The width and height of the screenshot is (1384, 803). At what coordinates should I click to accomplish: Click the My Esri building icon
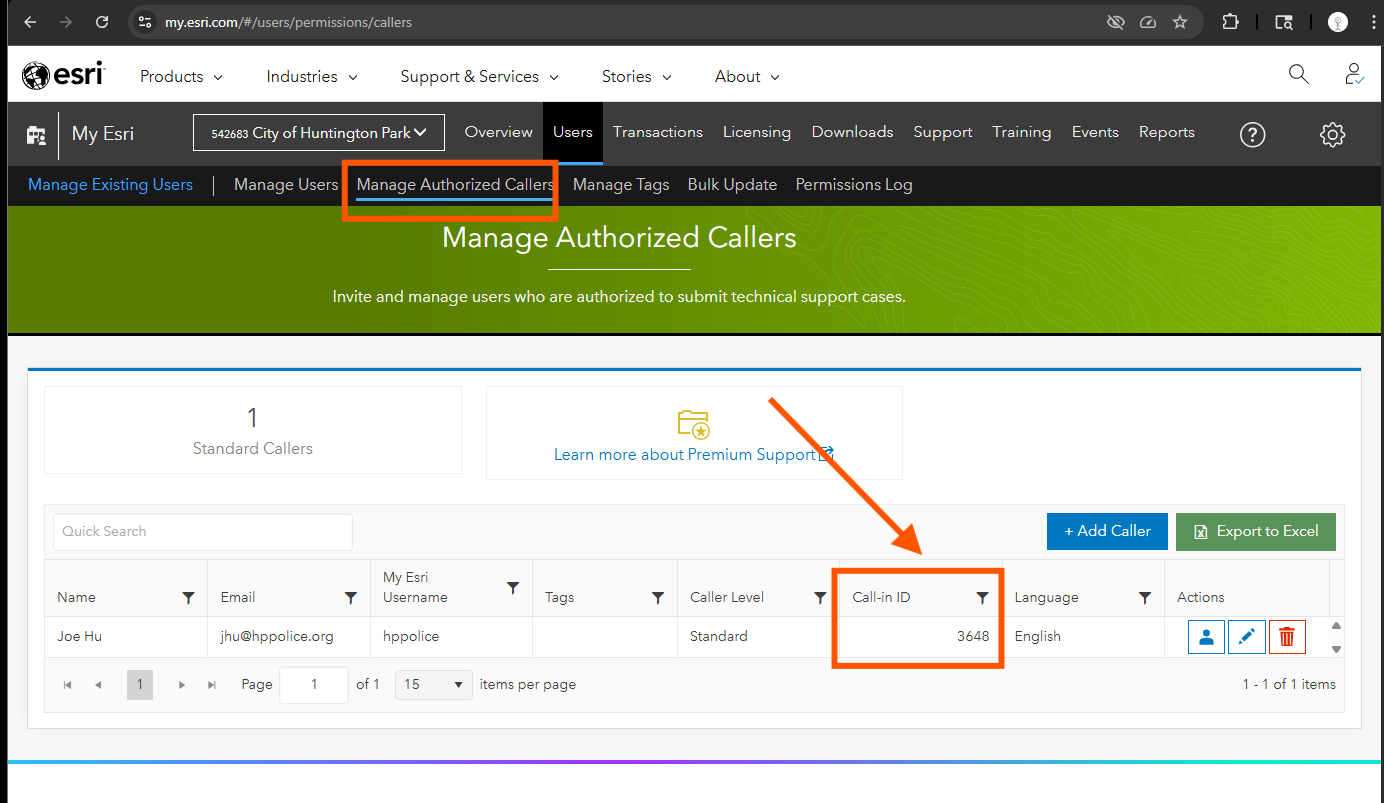click(x=36, y=134)
